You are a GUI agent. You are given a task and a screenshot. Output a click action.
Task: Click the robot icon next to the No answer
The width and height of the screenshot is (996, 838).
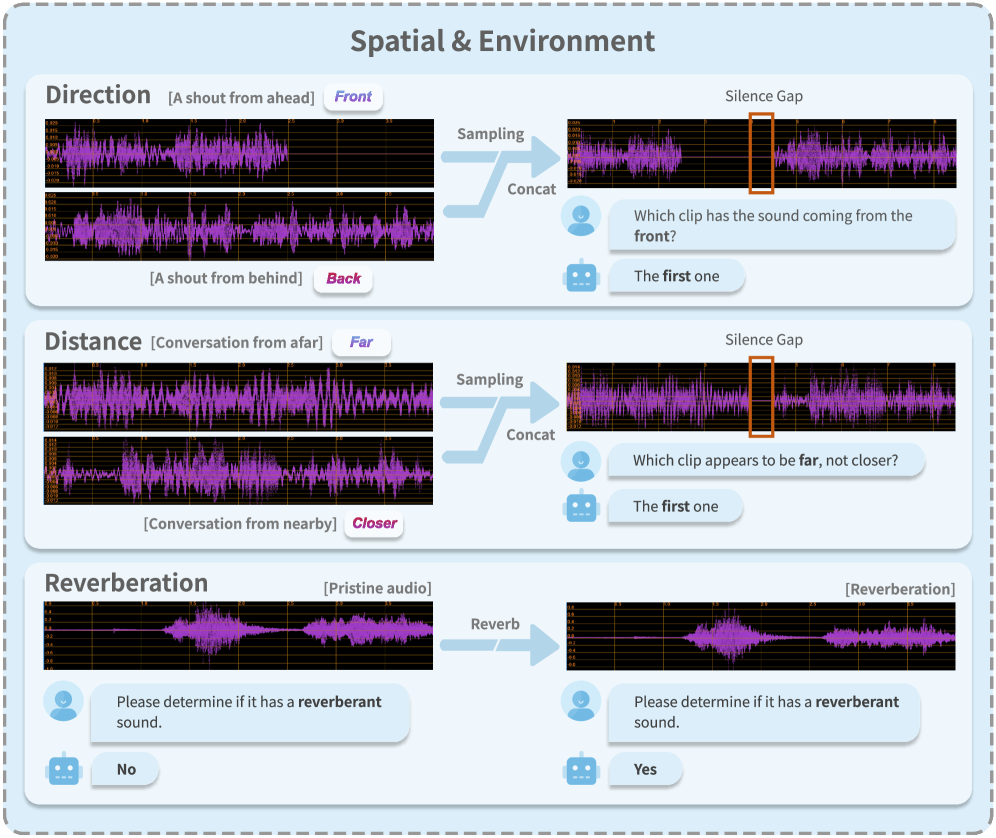pos(63,770)
